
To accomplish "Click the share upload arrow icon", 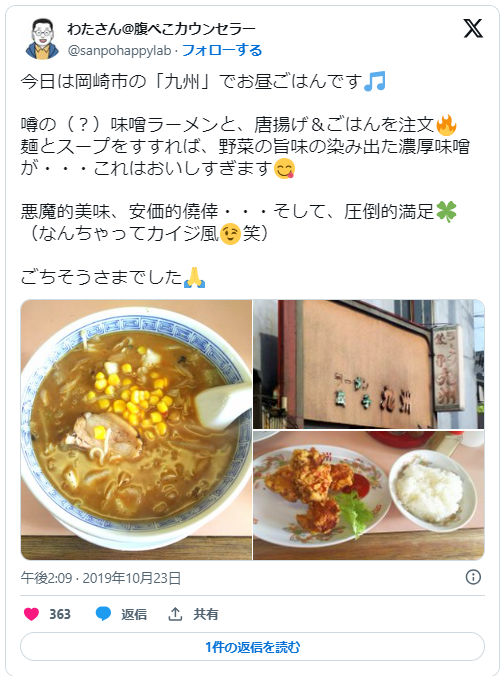I will (175, 614).
